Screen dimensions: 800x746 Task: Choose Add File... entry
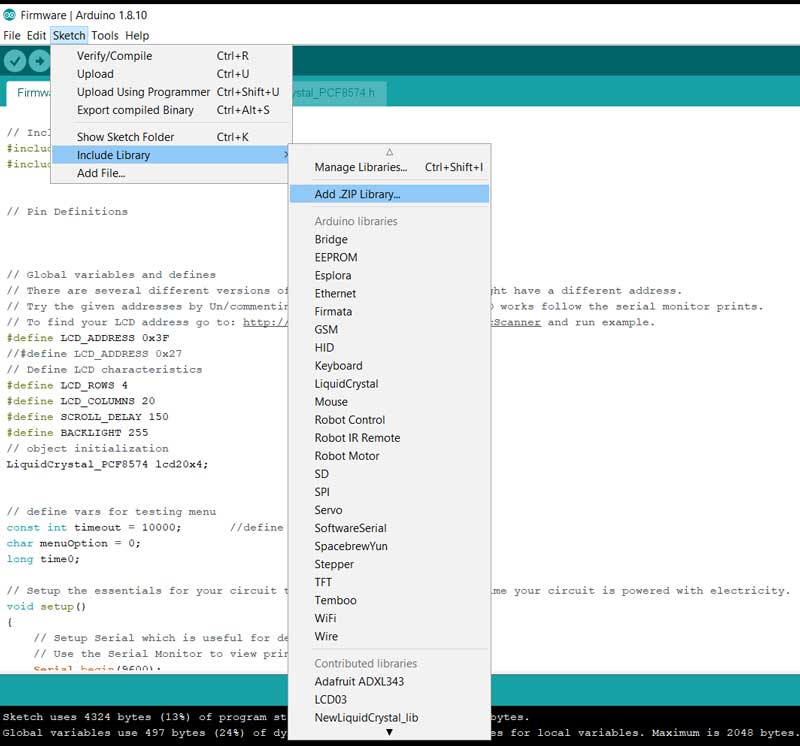coord(171,173)
